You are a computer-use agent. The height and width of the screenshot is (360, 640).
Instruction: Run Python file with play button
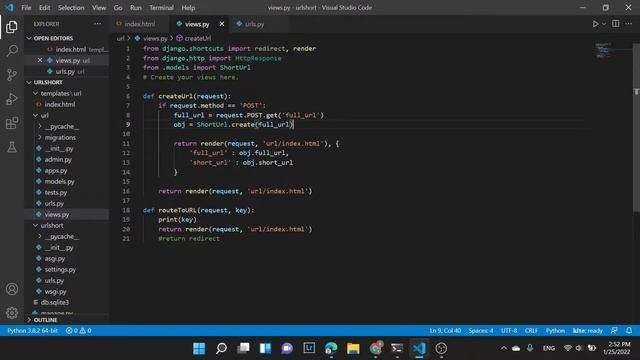(x=595, y=24)
